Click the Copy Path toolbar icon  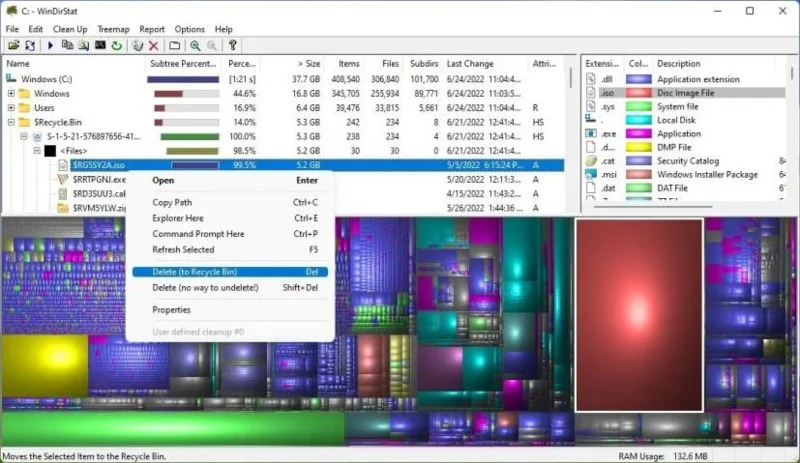pos(67,45)
